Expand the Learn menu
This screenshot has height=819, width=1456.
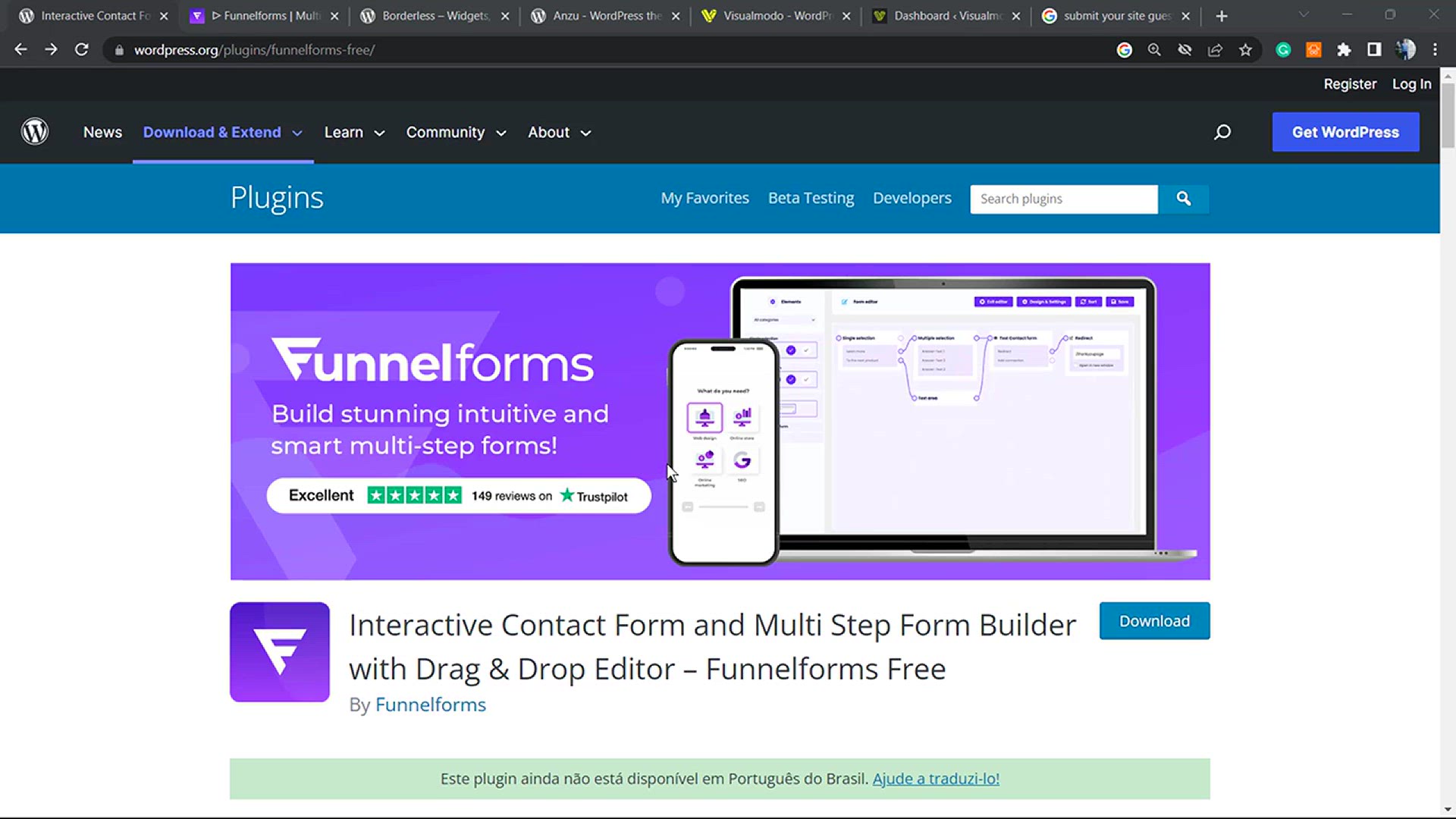point(354,133)
